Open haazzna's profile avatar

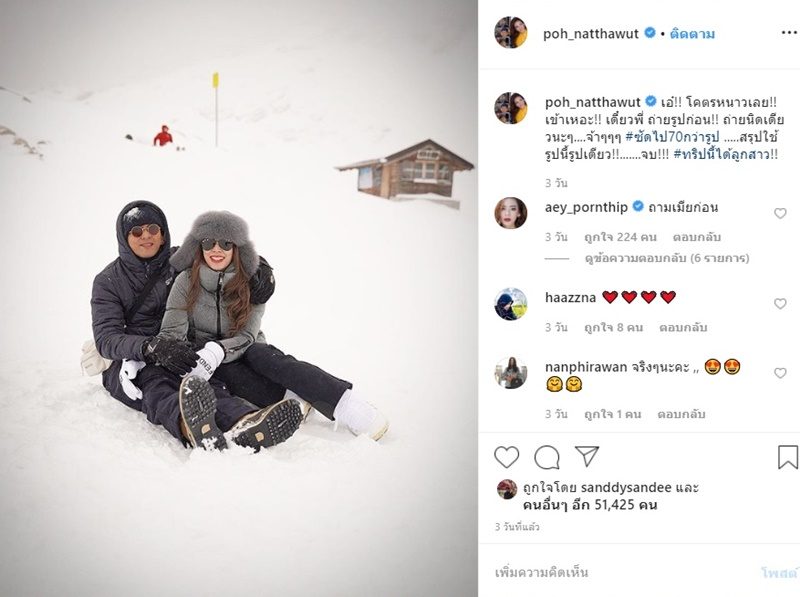click(x=511, y=304)
